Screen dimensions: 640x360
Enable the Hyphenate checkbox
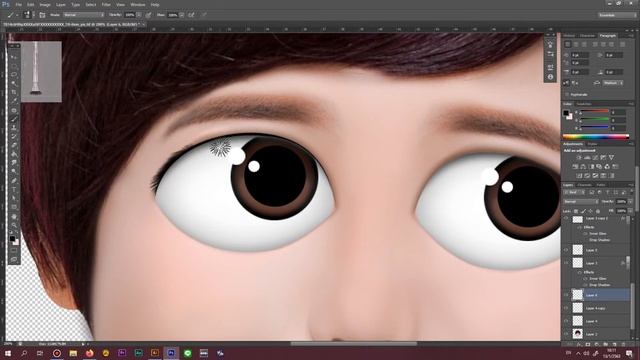[x=567, y=94]
